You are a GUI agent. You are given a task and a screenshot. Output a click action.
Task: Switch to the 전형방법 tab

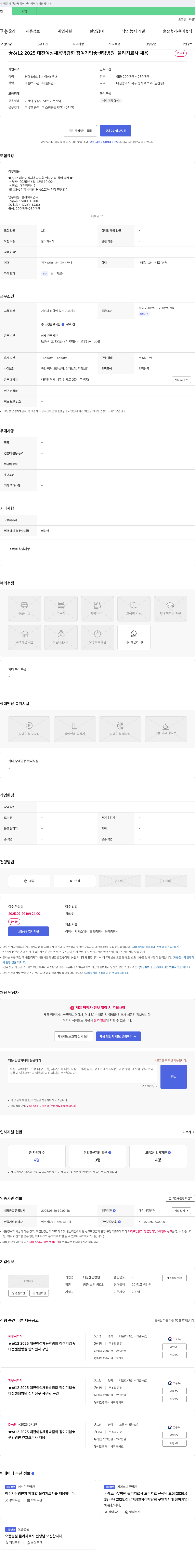coord(151,44)
